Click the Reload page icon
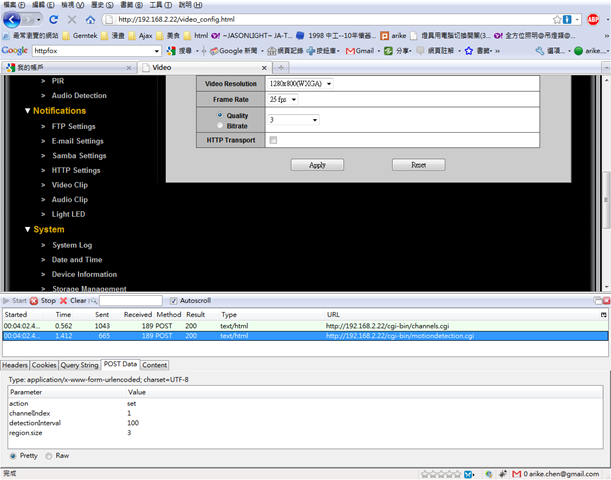This screenshot has width=611, height=480. coord(54,19)
